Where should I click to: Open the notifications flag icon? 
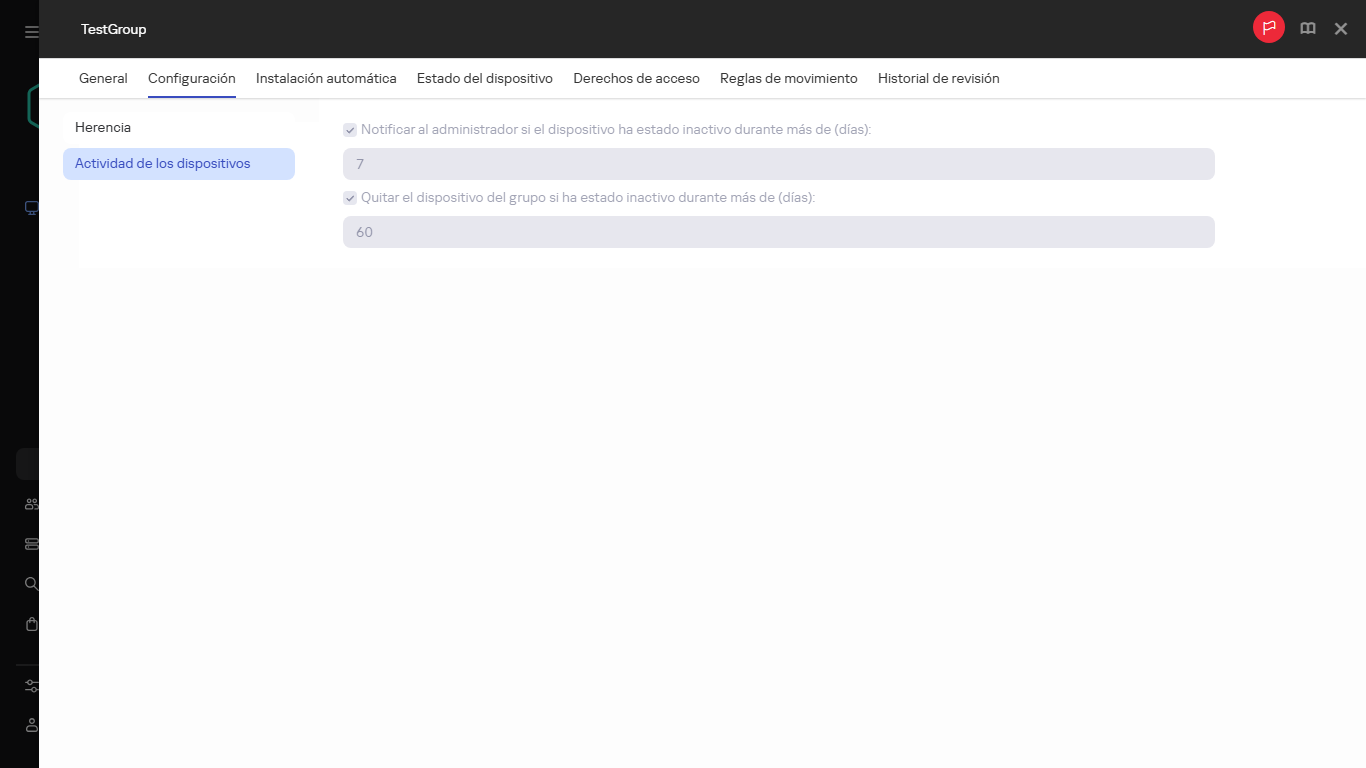1268,28
